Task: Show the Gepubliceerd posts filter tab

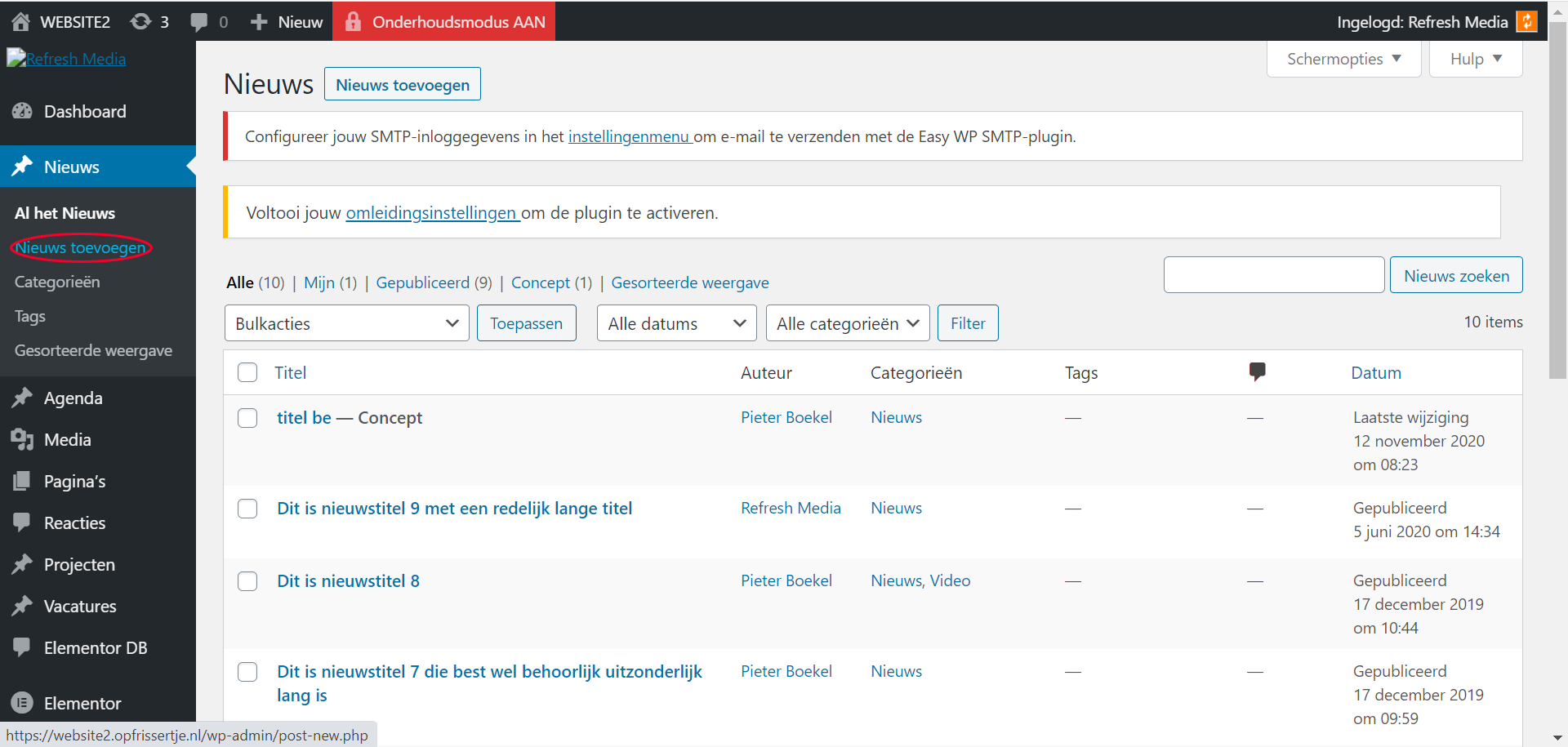Action: pyautogui.click(x=422, y=282)
